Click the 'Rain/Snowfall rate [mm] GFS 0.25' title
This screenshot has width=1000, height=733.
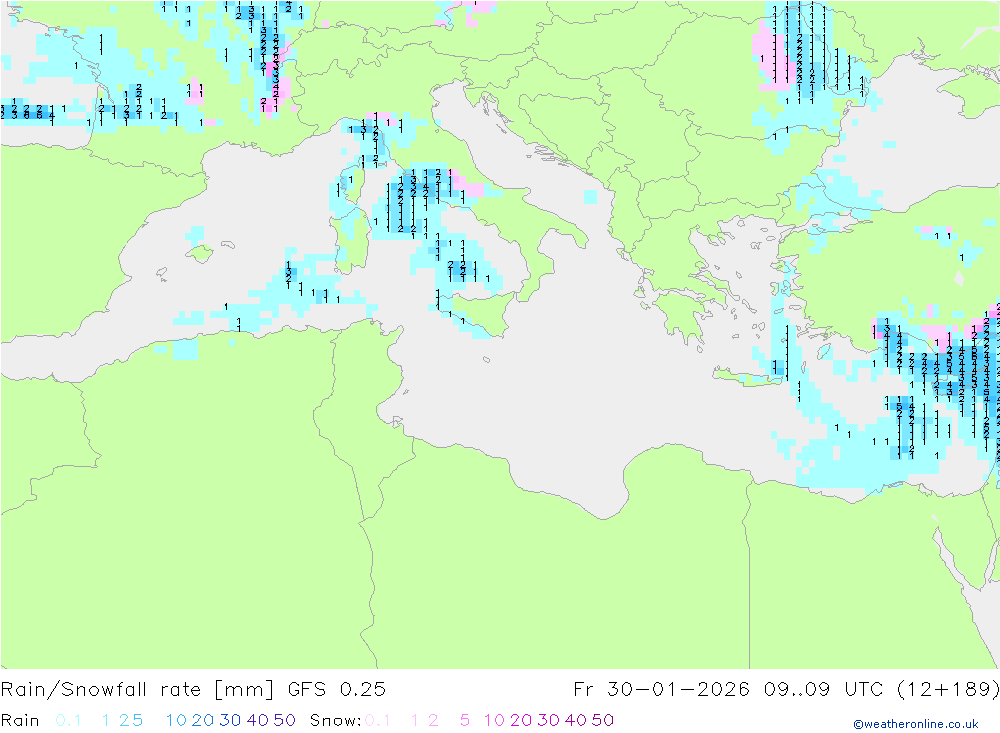[x=193, y=690]
